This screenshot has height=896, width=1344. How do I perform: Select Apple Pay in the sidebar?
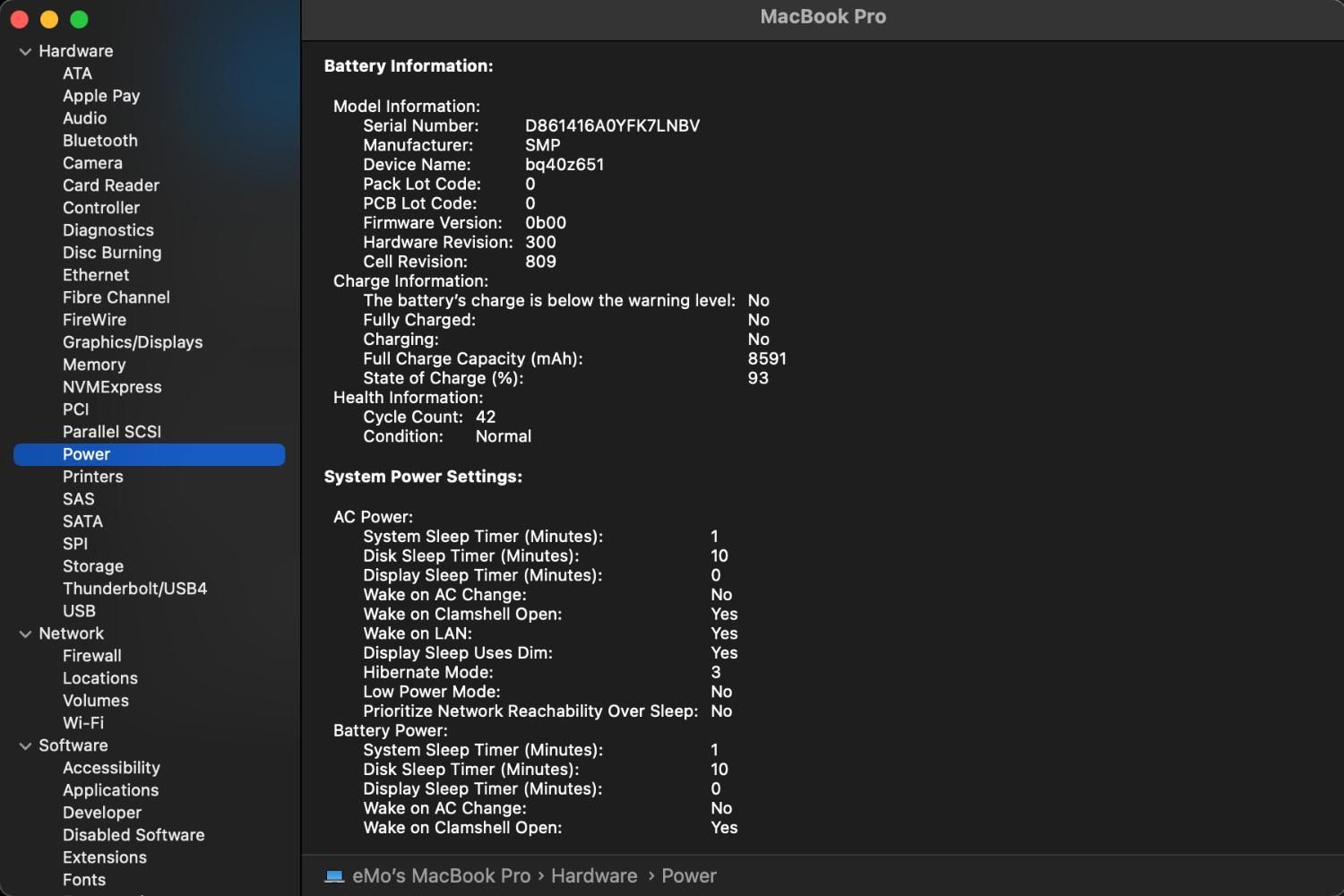pos(101,96)
